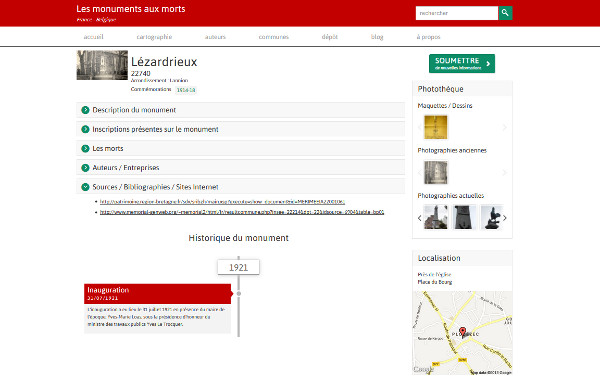The image size is (600, 383).
Task: Open second Photographies actuelles thumbnail
Action: point(464,217)
